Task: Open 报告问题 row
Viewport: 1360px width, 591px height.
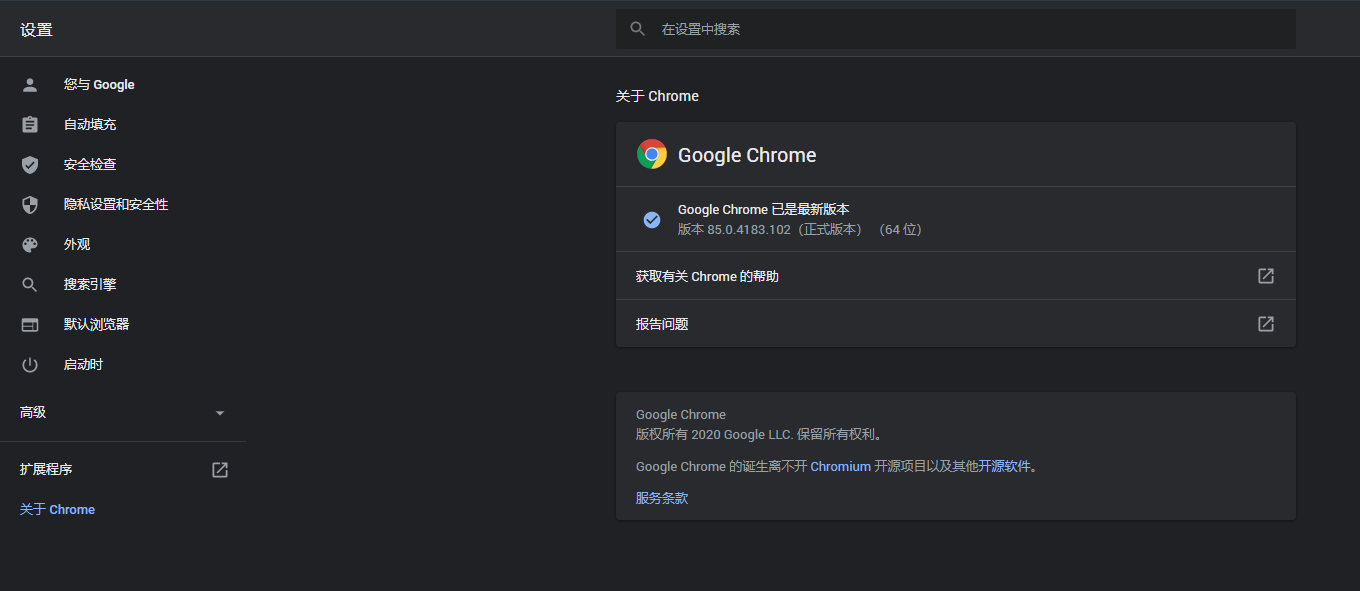Action: [x=956, y=324]
